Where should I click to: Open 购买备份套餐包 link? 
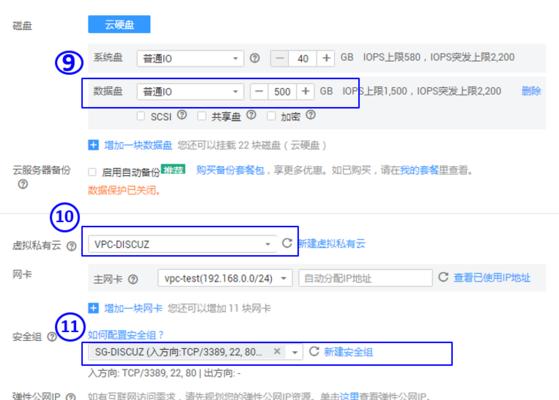coord(231,170)
